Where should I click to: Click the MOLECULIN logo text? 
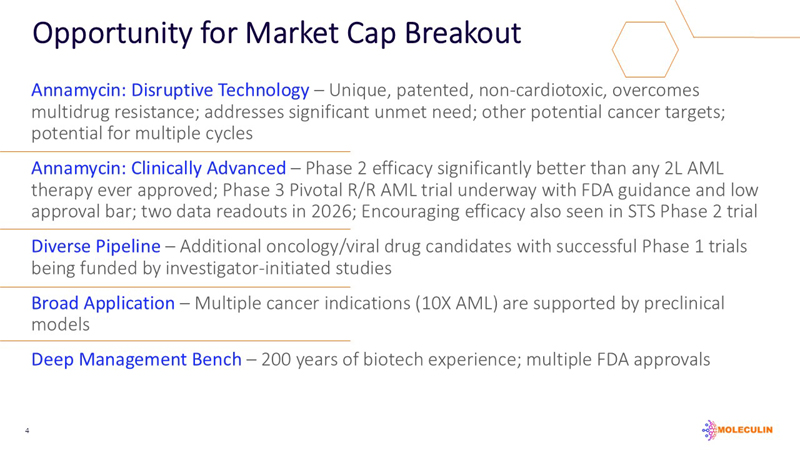point(750,431)
